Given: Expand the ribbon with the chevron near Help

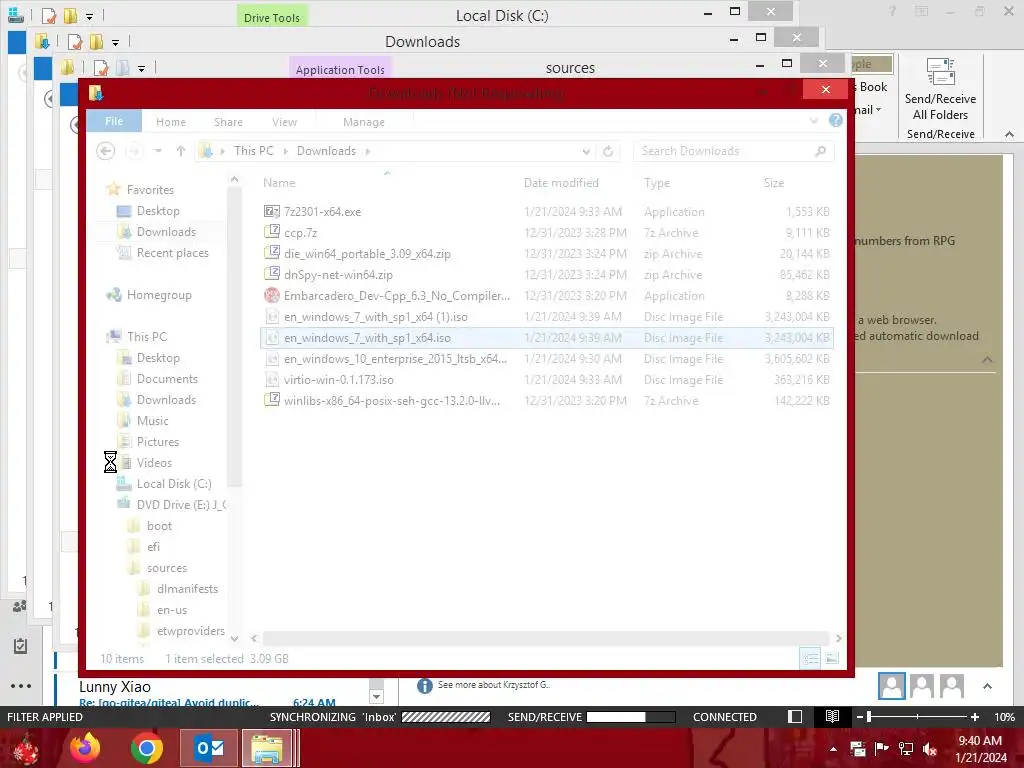Looking at the screenshot, I should (x=814, y=121).
